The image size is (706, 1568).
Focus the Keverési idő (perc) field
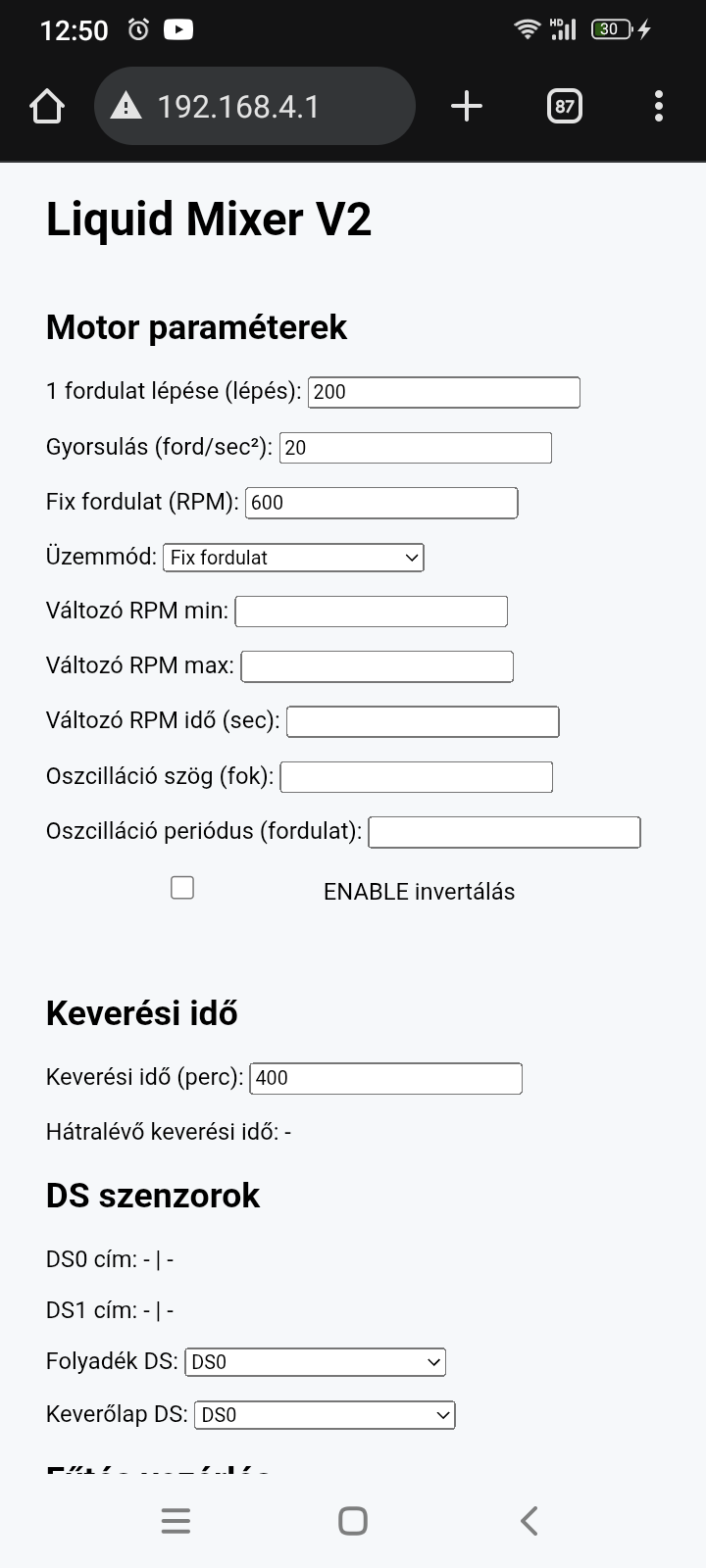[x=386, y=1078]
